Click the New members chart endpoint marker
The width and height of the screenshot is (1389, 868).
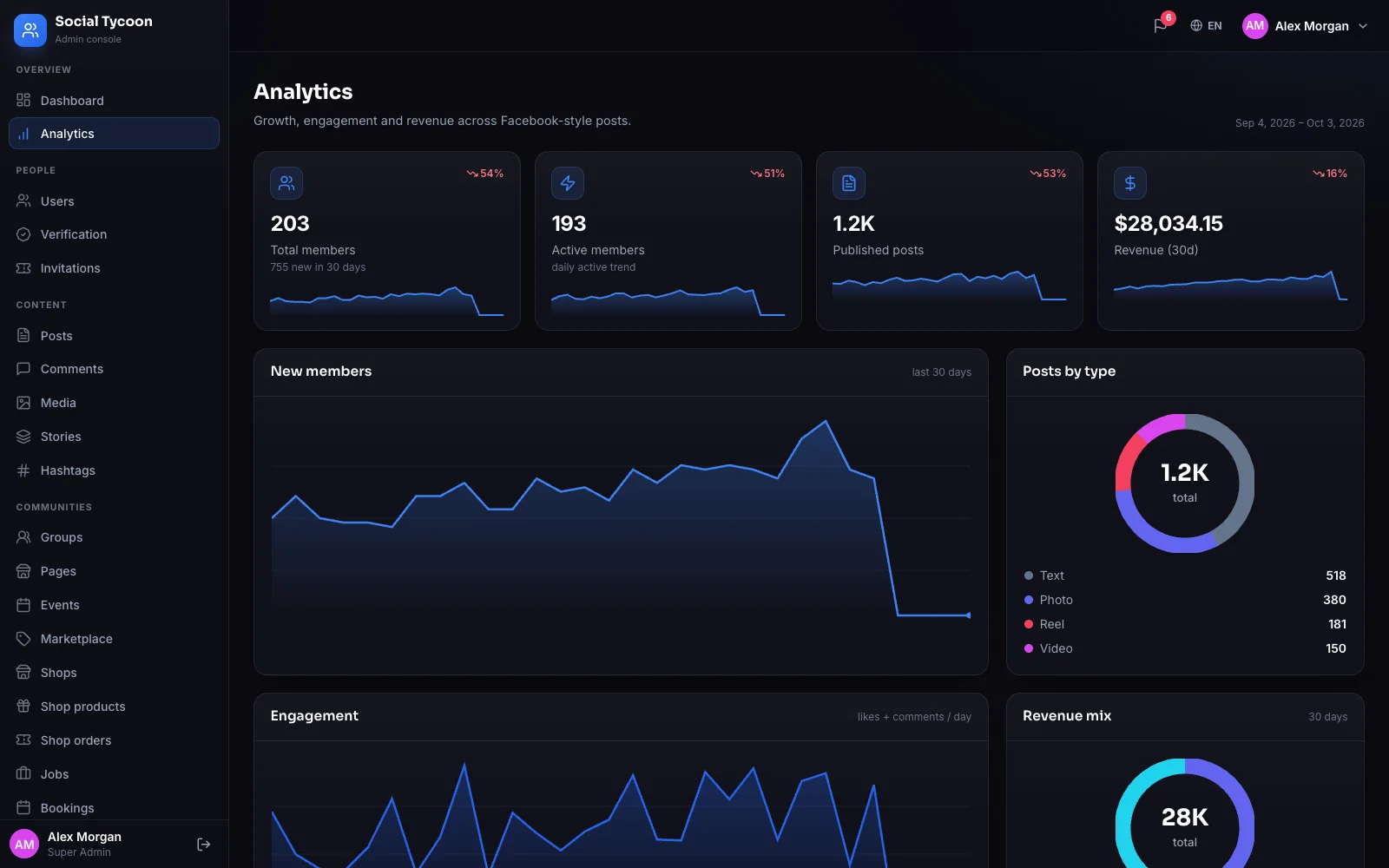[969, 615]
